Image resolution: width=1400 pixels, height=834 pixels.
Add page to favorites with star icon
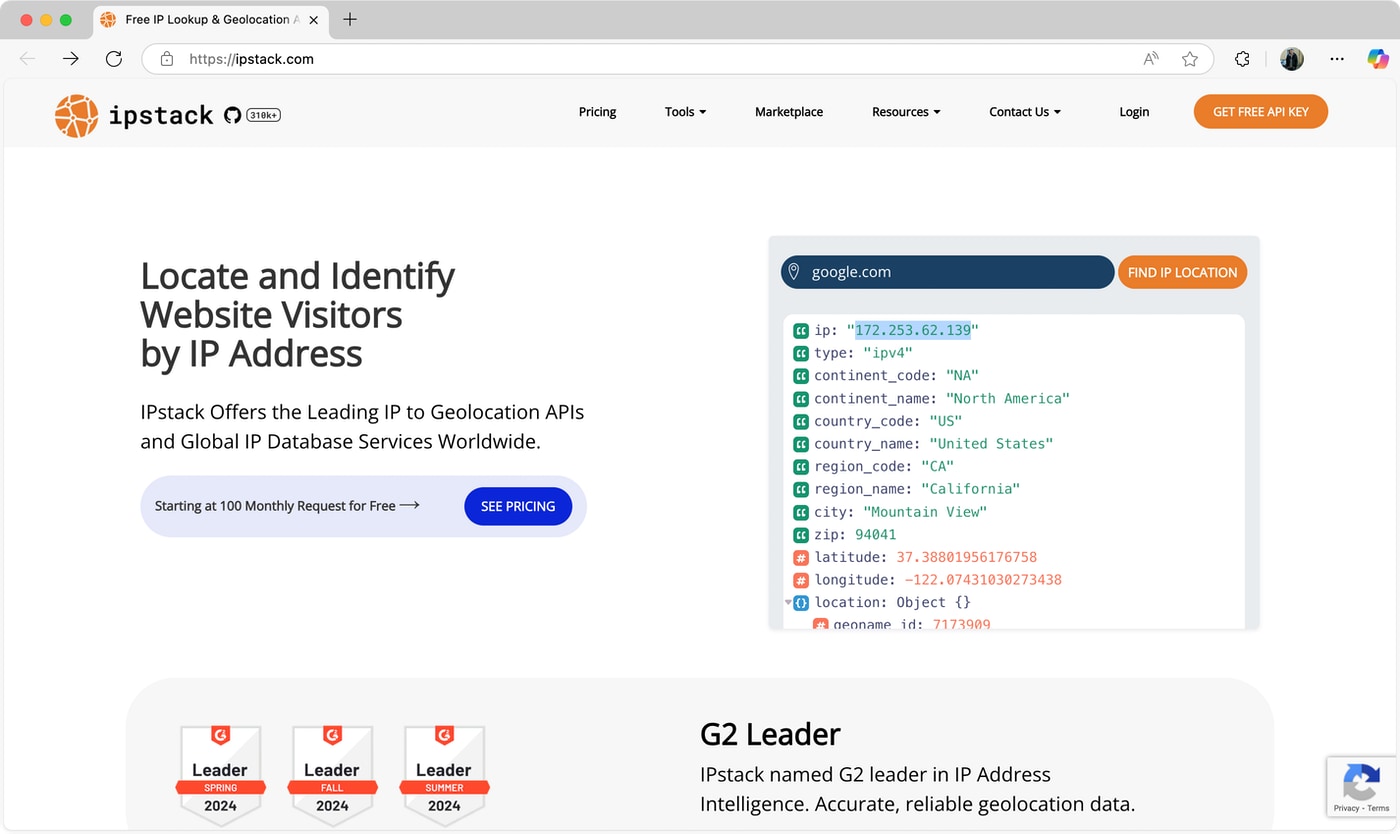[1189, 59]
